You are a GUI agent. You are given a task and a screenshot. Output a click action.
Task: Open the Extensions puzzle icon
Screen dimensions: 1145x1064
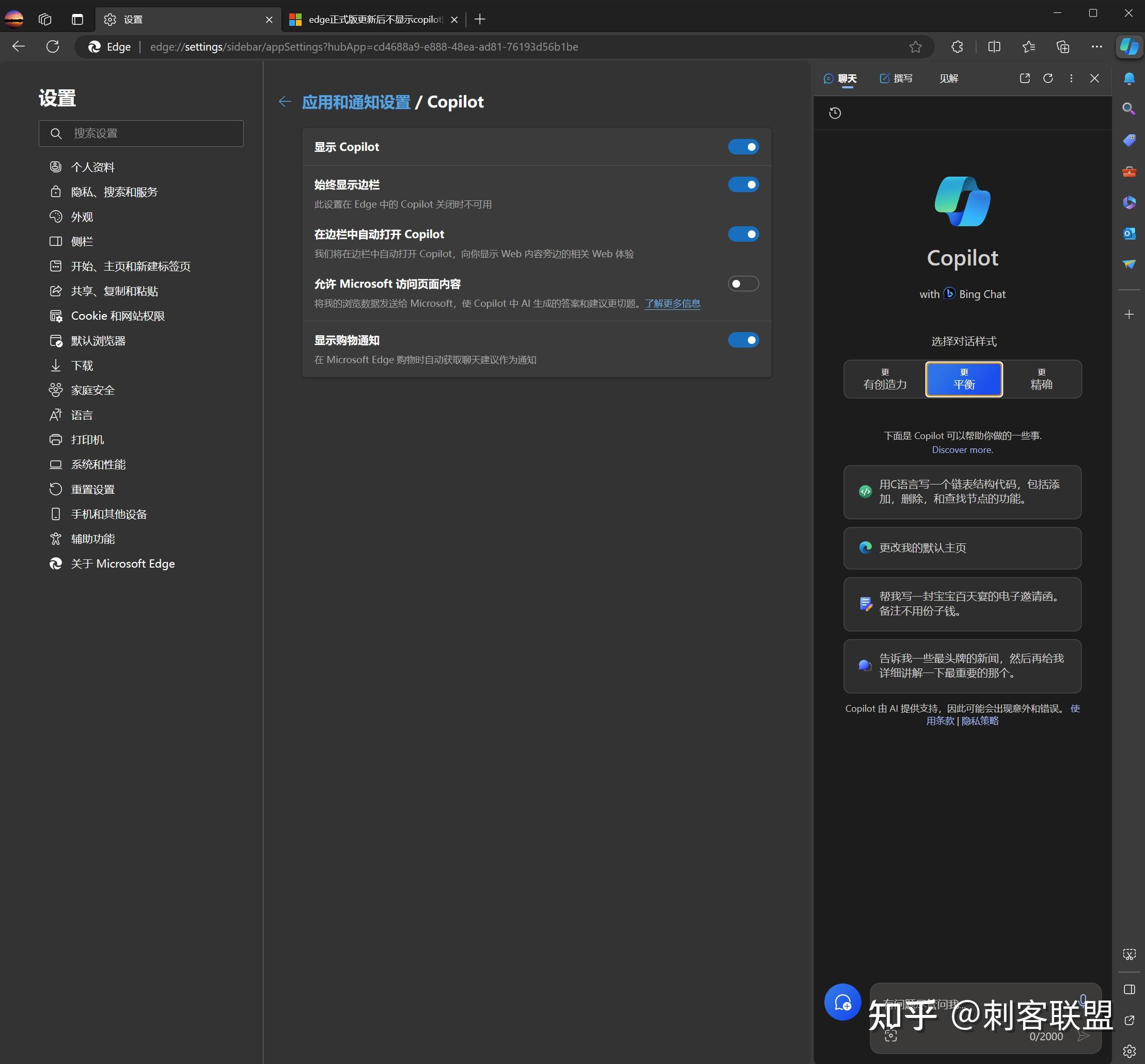pyautogui.click(x=958, y=46)
